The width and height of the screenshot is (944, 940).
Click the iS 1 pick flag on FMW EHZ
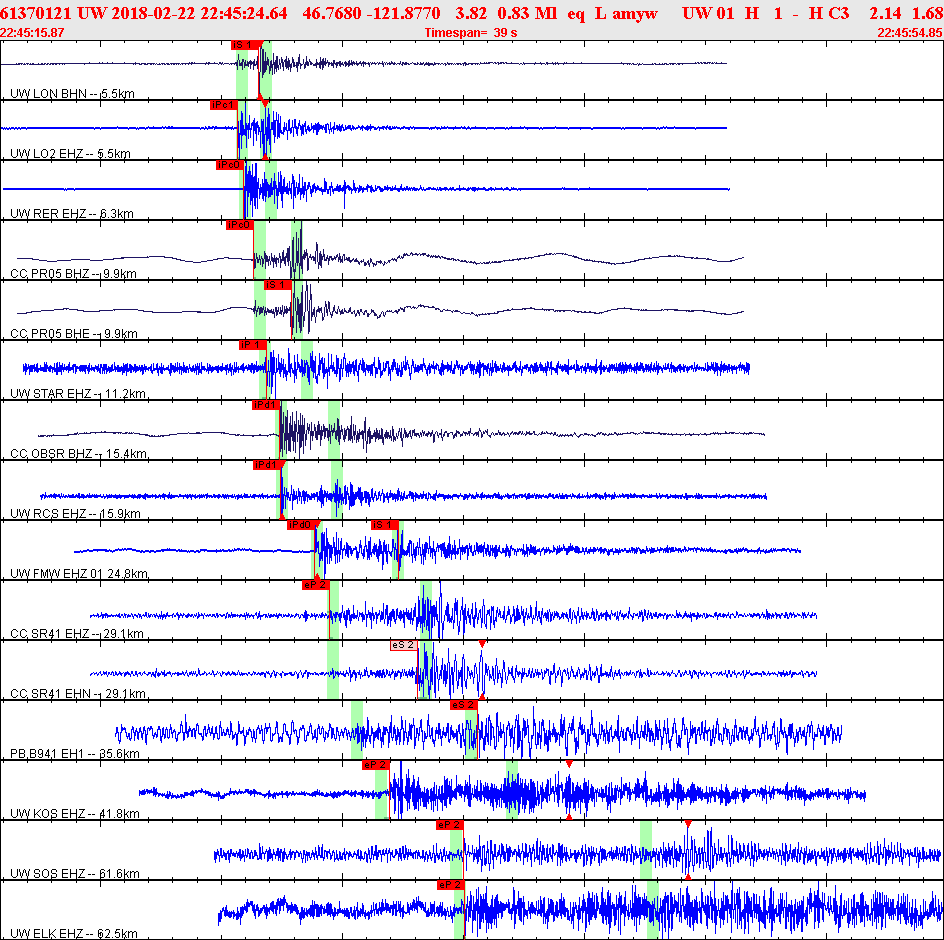pos(385,525)
